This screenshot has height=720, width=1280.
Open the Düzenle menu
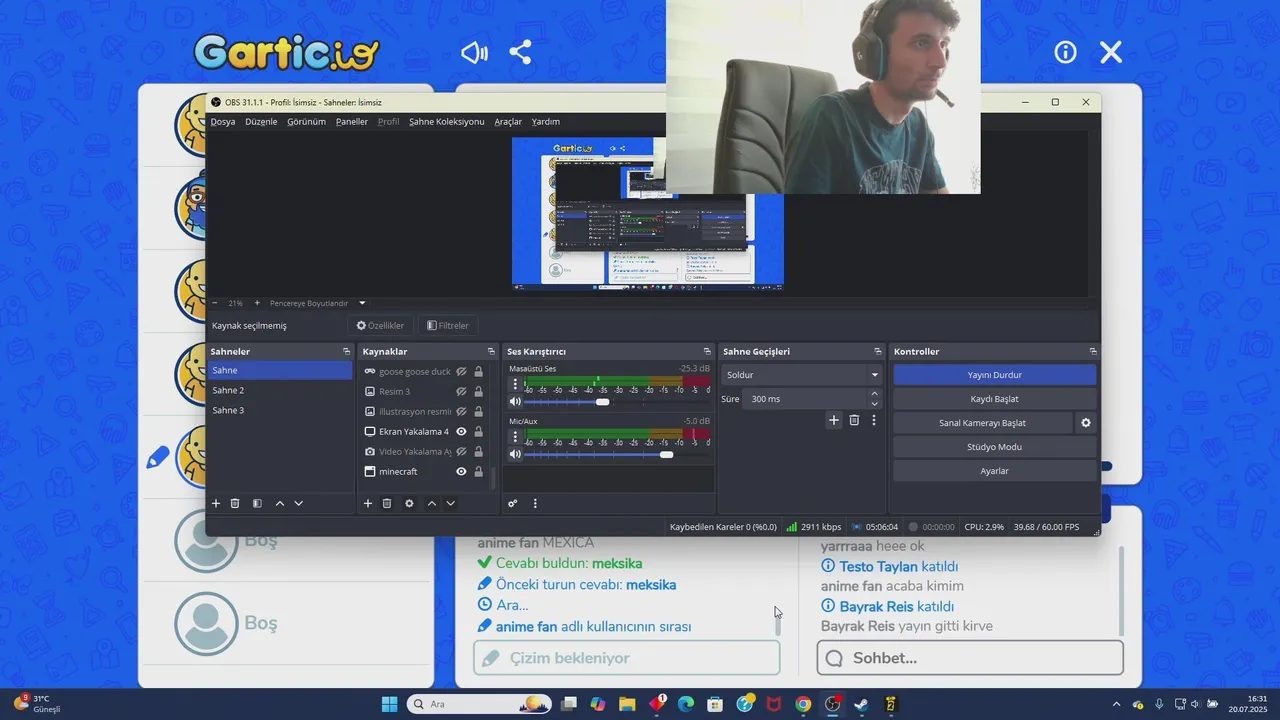pyautogui.click(x=261, y=122)
